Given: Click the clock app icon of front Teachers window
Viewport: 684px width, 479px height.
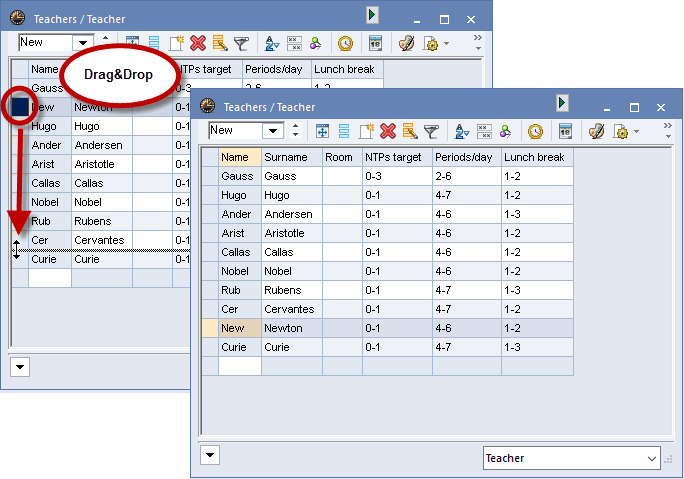Looking at the screenshot, I should 208,106.
